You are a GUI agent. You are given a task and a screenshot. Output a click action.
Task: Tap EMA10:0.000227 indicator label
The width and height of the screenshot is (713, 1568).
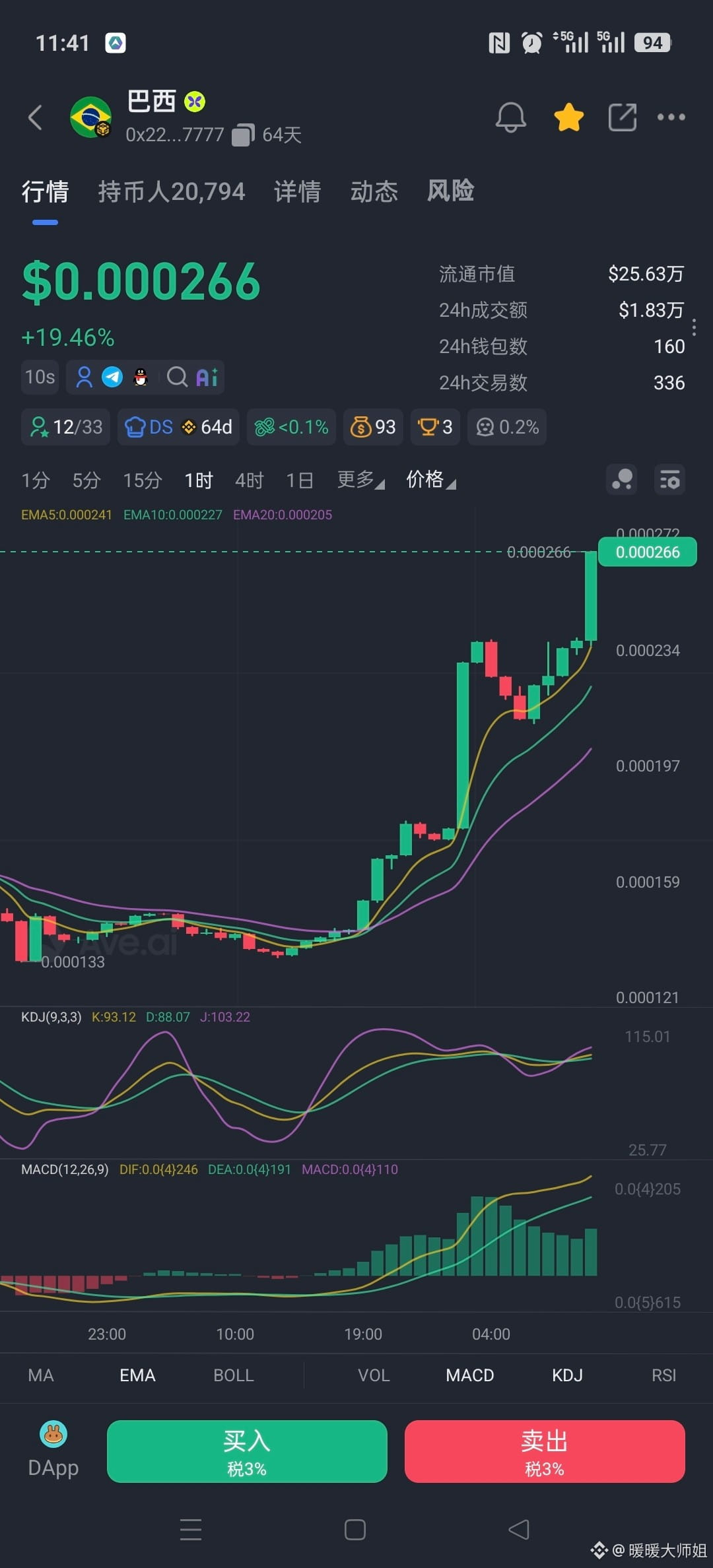click(x=173, y=515)
